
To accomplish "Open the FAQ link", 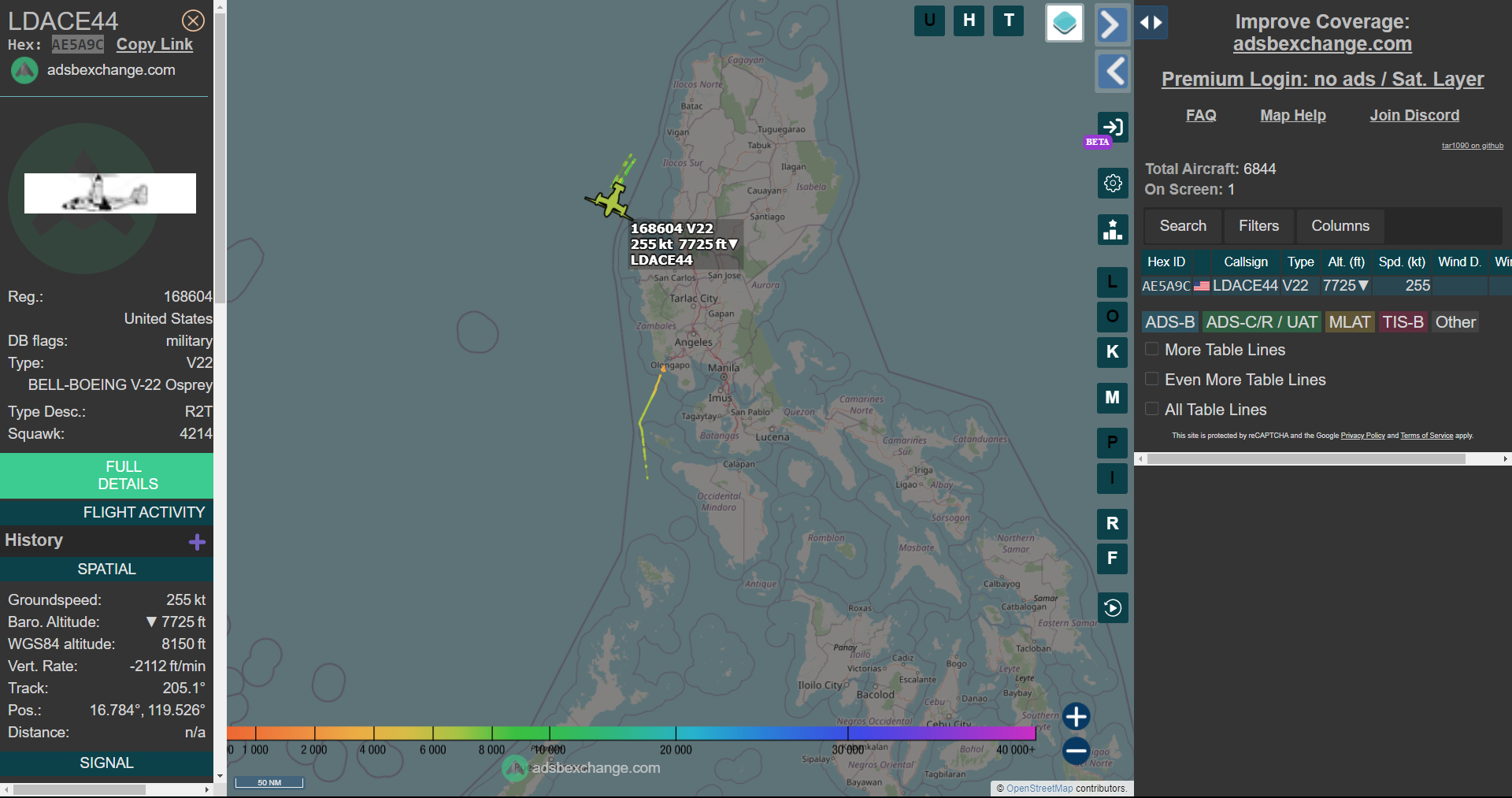I will pyautogui.click(x=1201, y=115).
